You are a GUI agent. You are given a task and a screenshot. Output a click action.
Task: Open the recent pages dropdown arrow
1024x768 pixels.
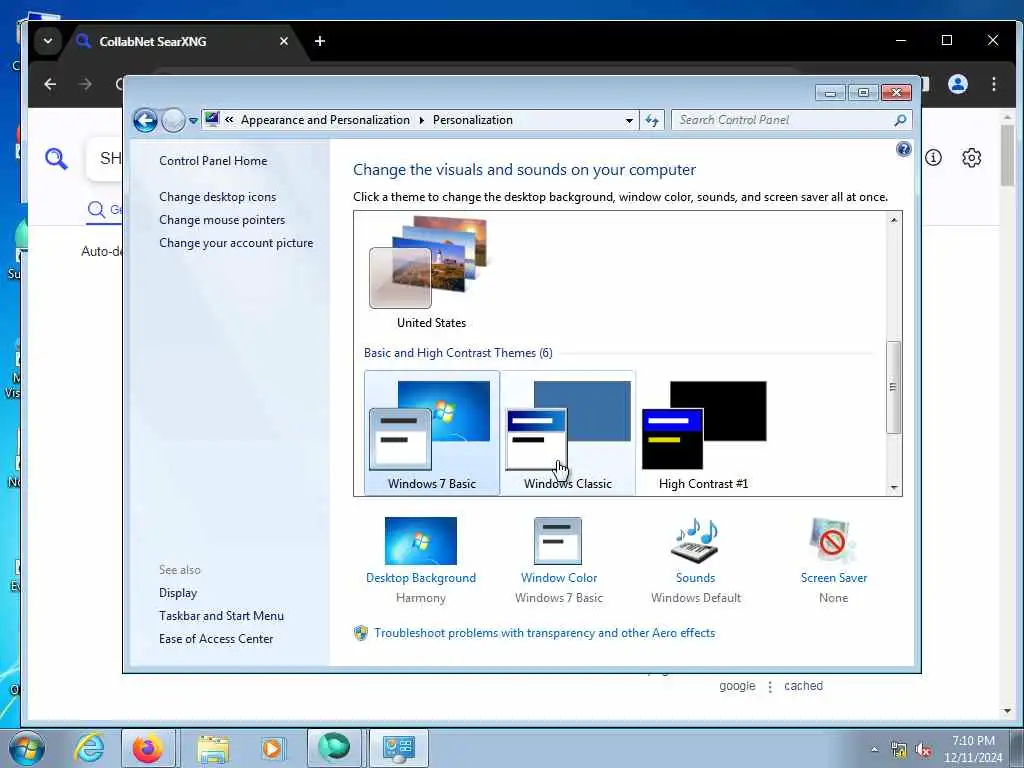tap(193, 121)
